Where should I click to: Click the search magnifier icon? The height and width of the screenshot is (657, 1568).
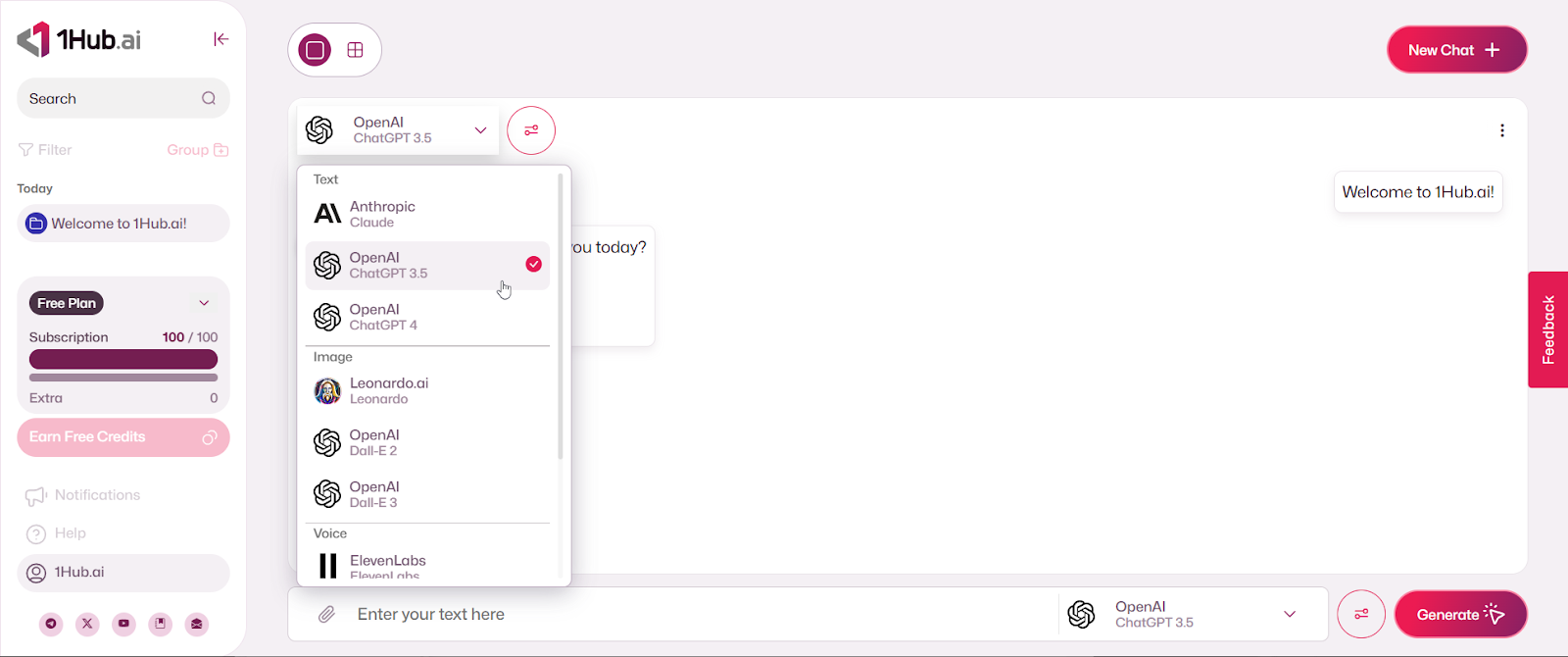pos(209,98)
